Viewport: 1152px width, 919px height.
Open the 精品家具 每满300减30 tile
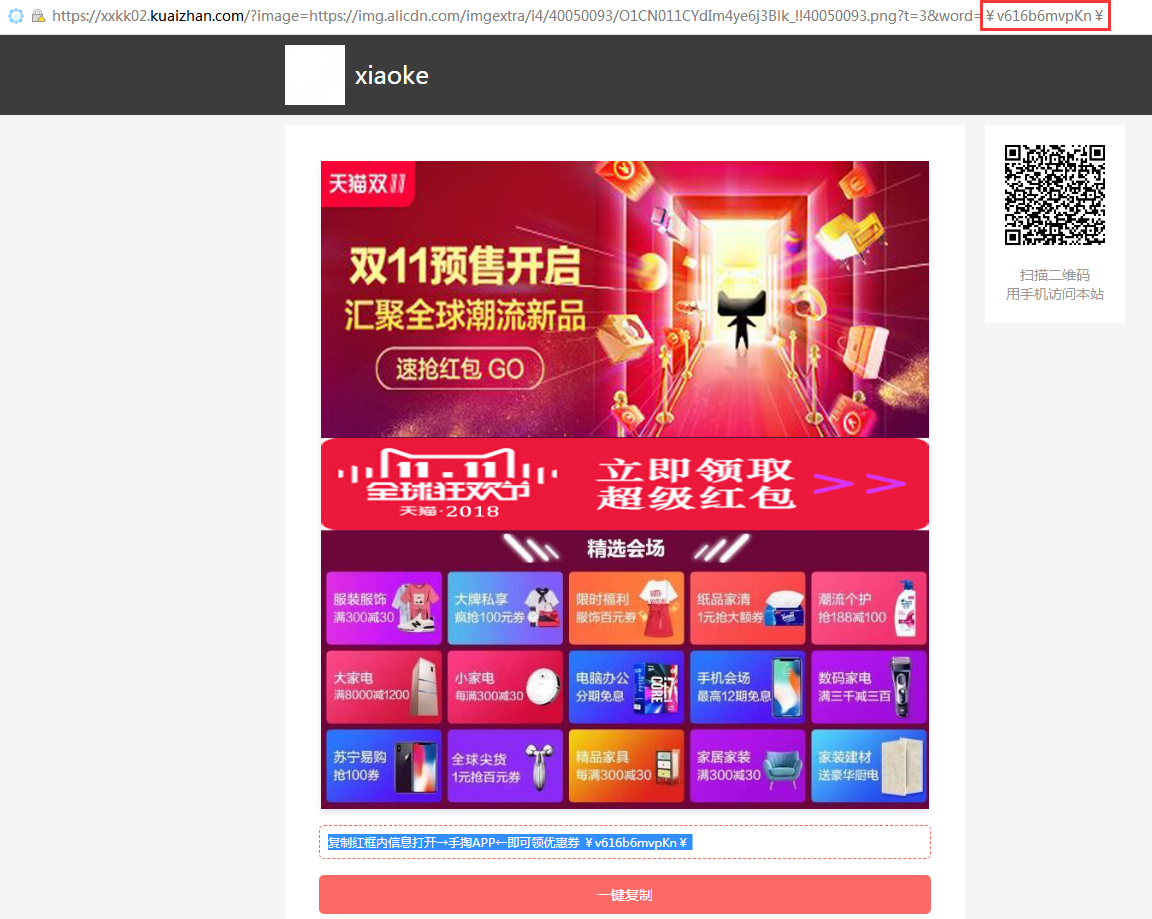(x=626, y=765)
